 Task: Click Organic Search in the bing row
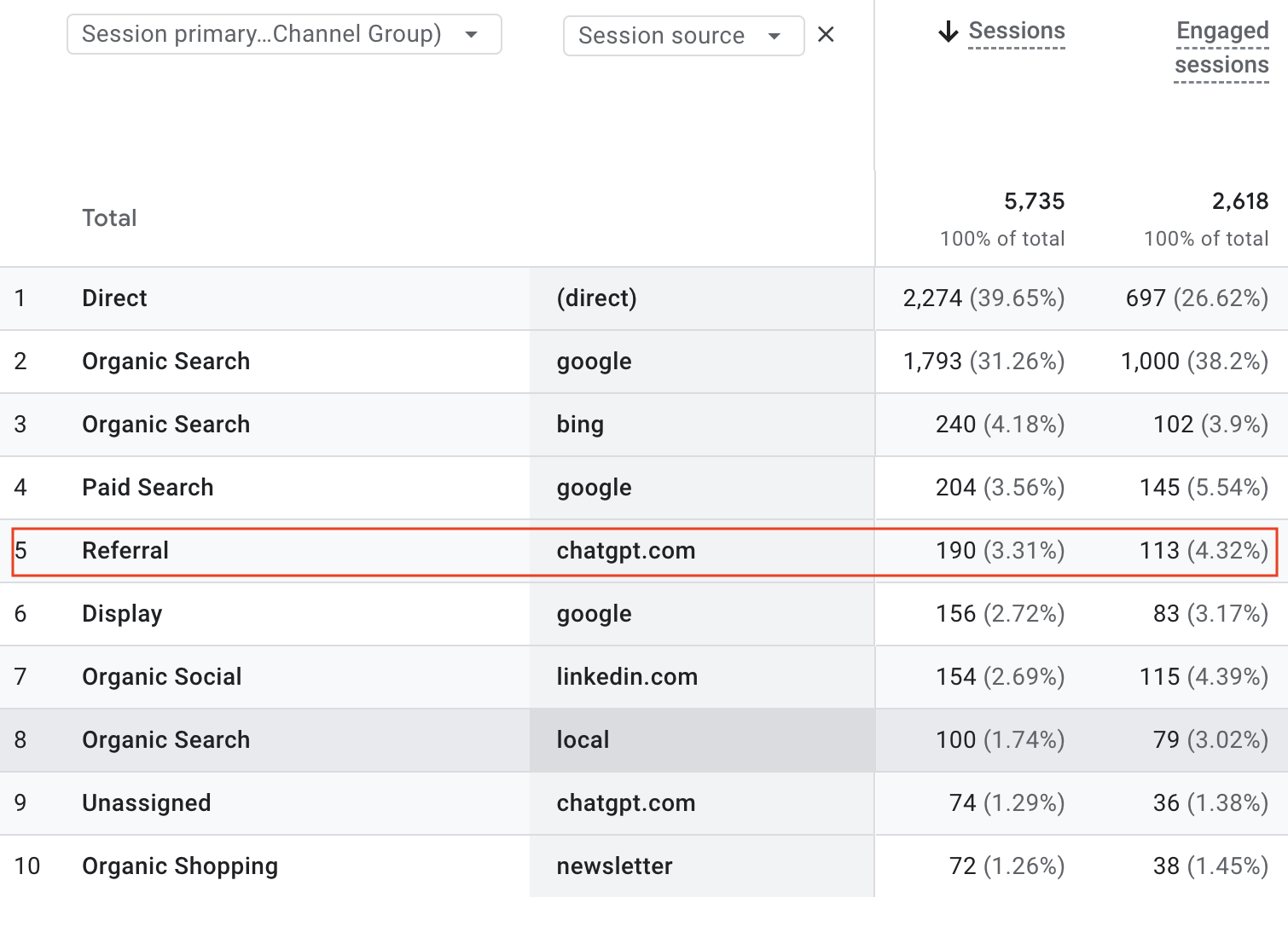pyautogui.click(x=166, y=425)
